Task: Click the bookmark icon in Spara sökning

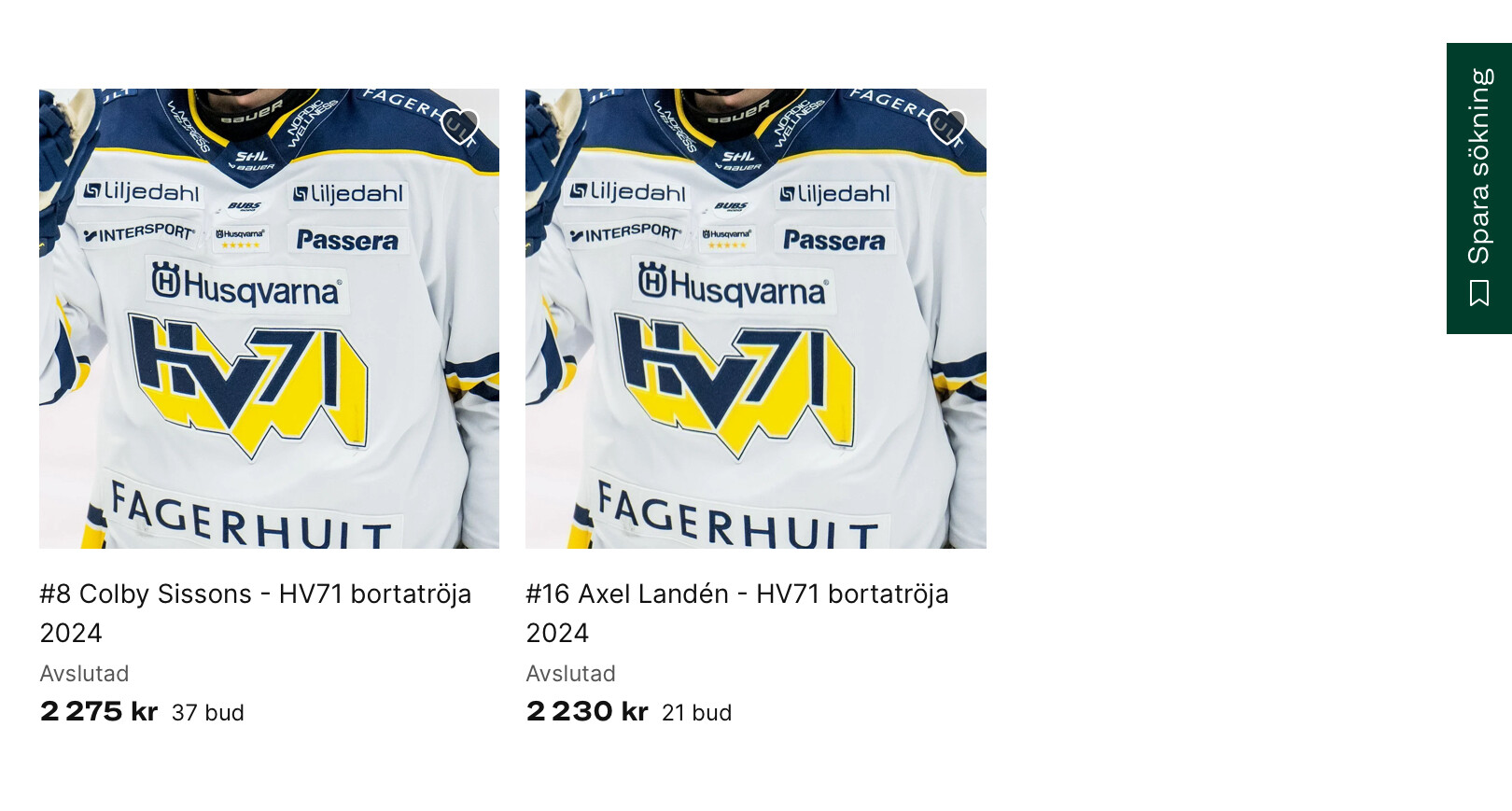Action: click(x=1479, y=293)
